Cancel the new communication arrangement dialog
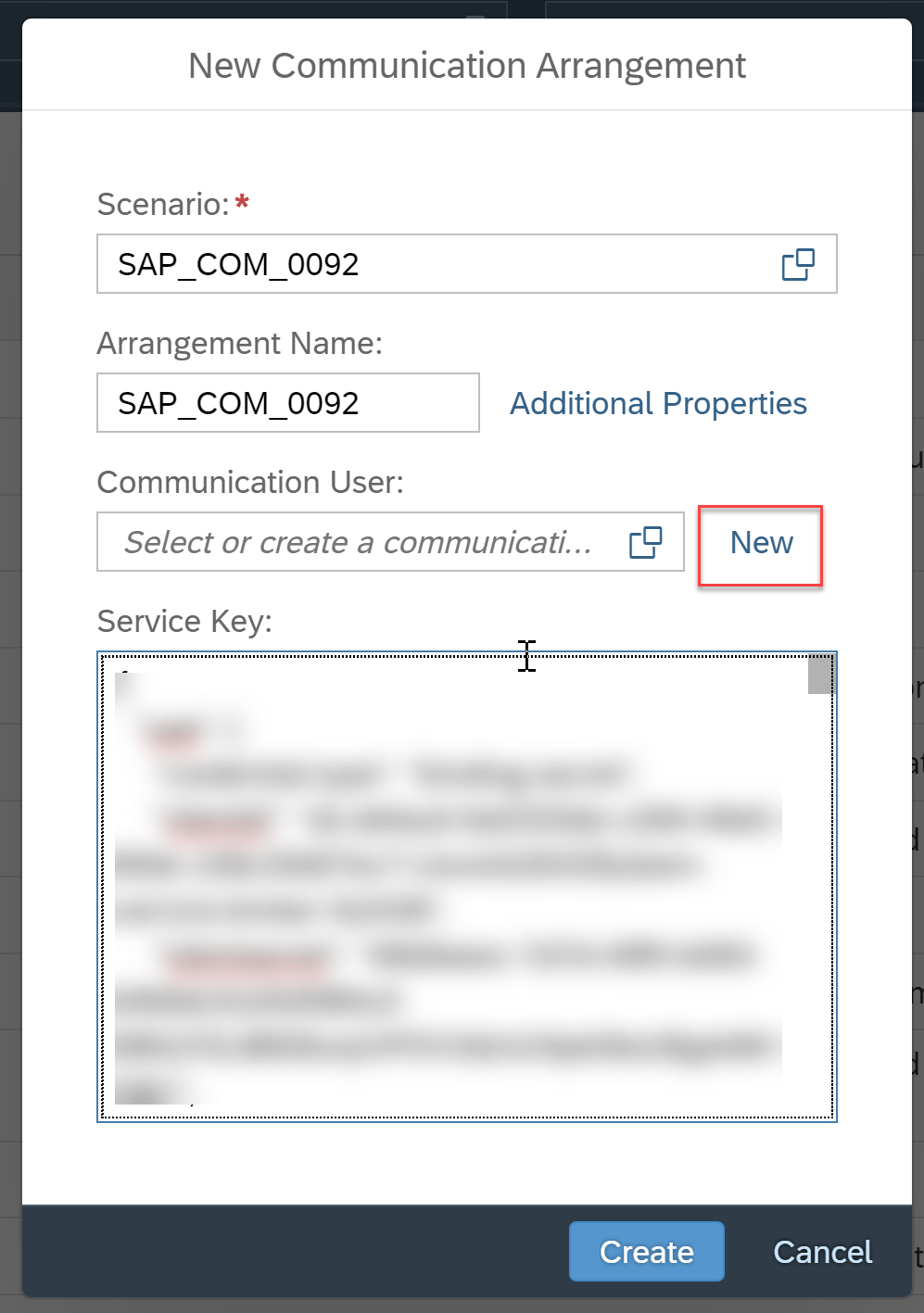This screenshot has height=1313, width=924. click(x=823, y=1252)
